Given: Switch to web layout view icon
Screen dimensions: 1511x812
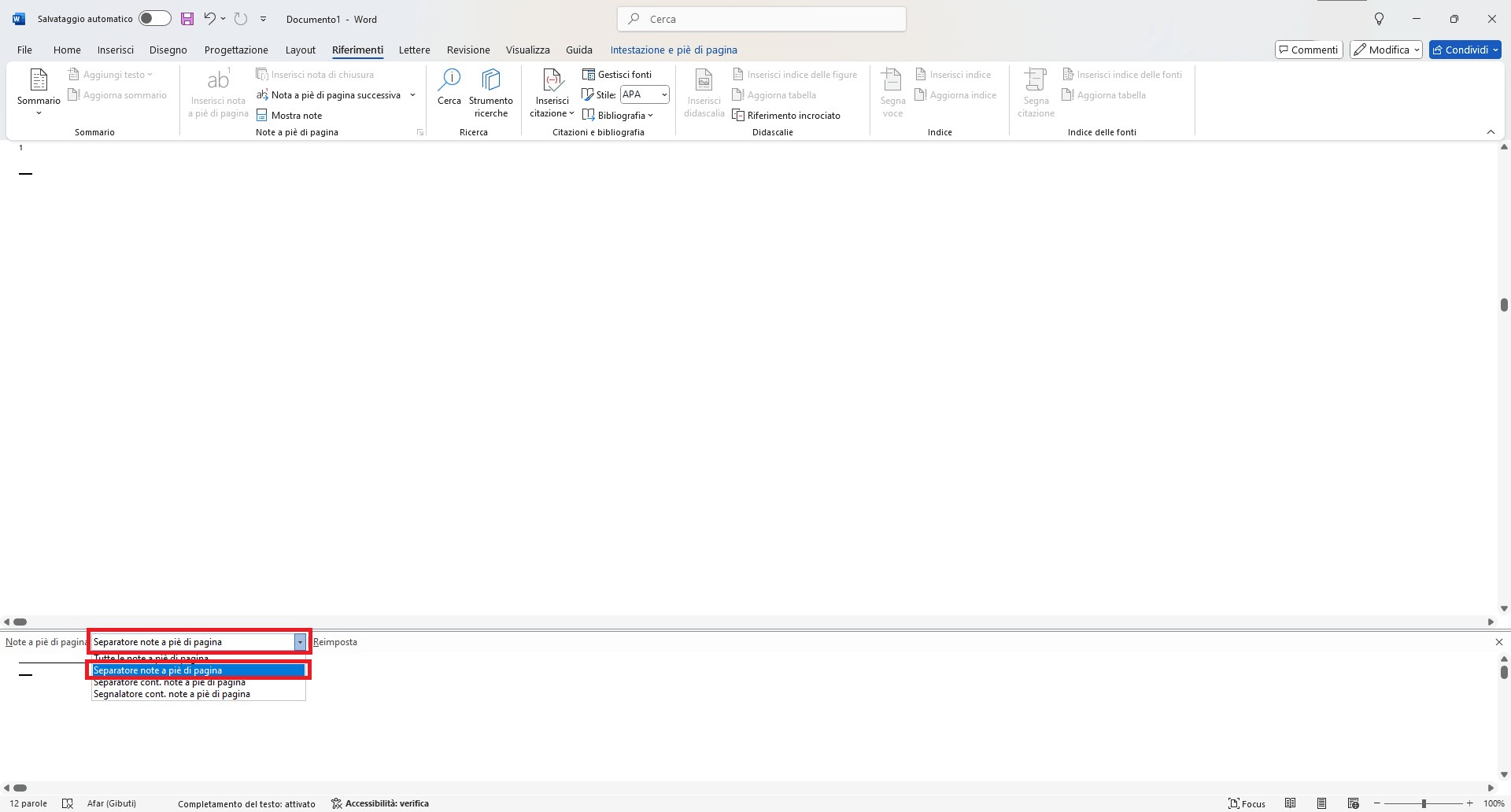Looking at the screenshot, I should coord(1354,803).
